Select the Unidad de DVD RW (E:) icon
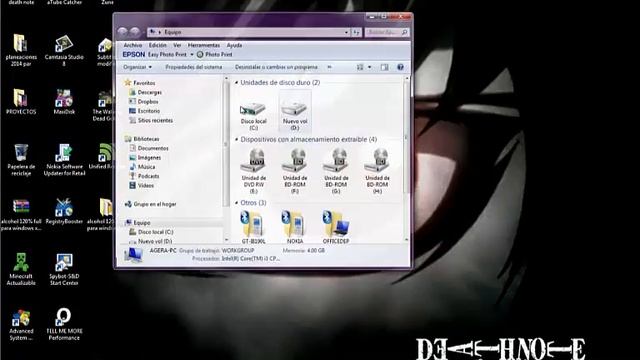The width and height of the screenshot is (640, 360). 253,171
